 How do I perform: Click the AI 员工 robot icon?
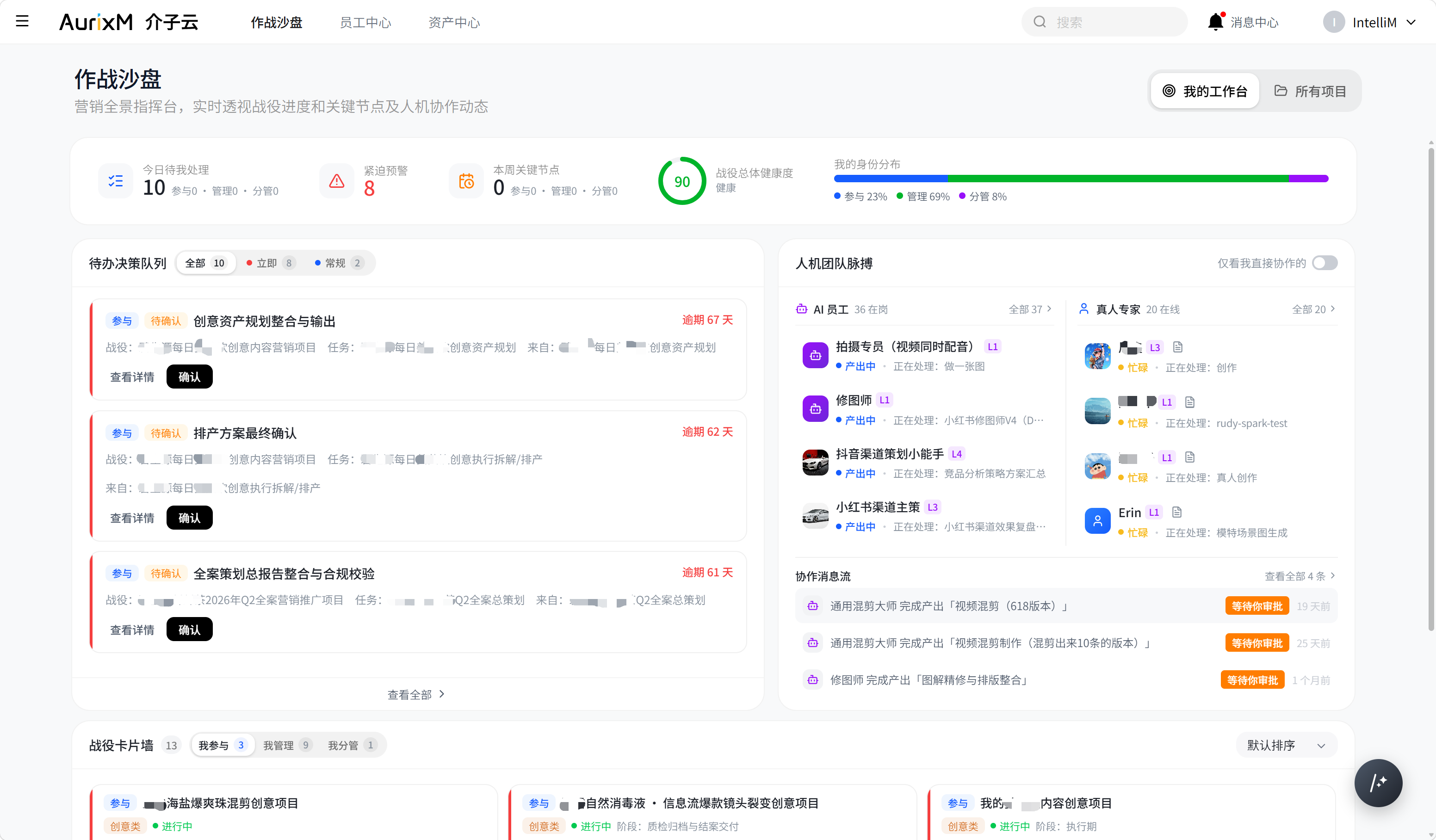tap(802, 309)
